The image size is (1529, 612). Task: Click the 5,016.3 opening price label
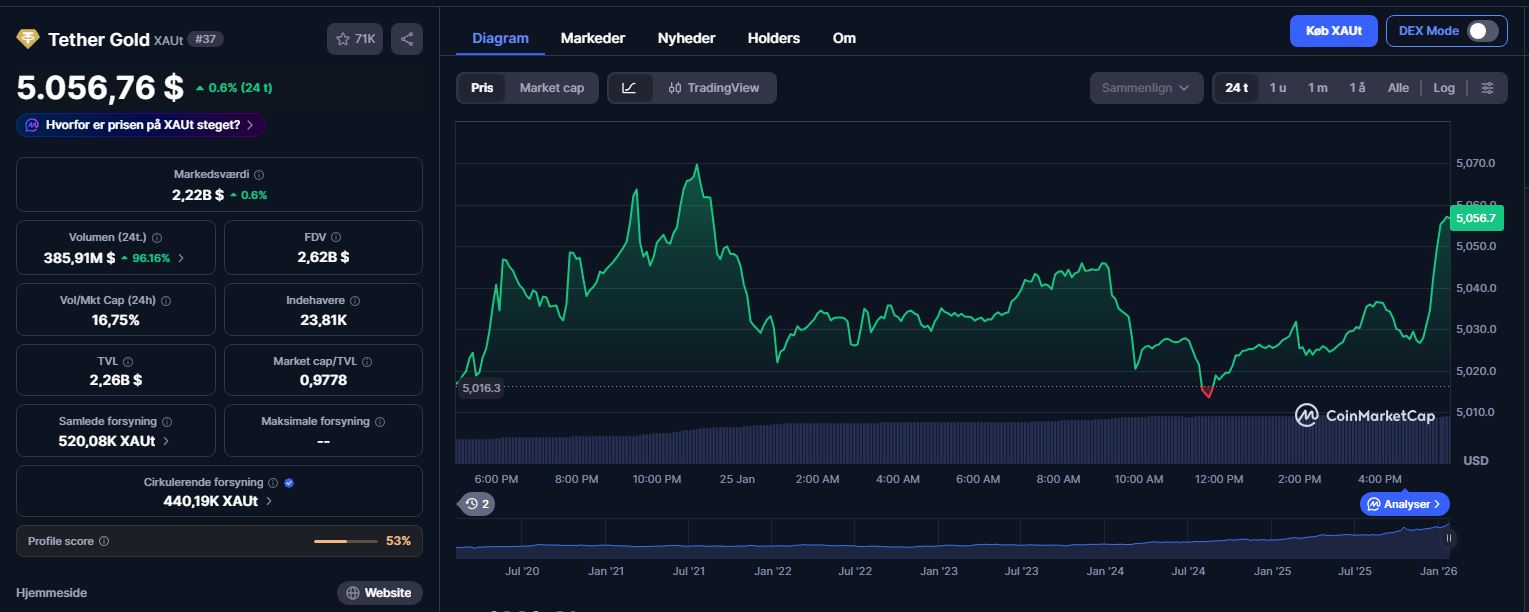pyautogui.click(x=480, y=388)
